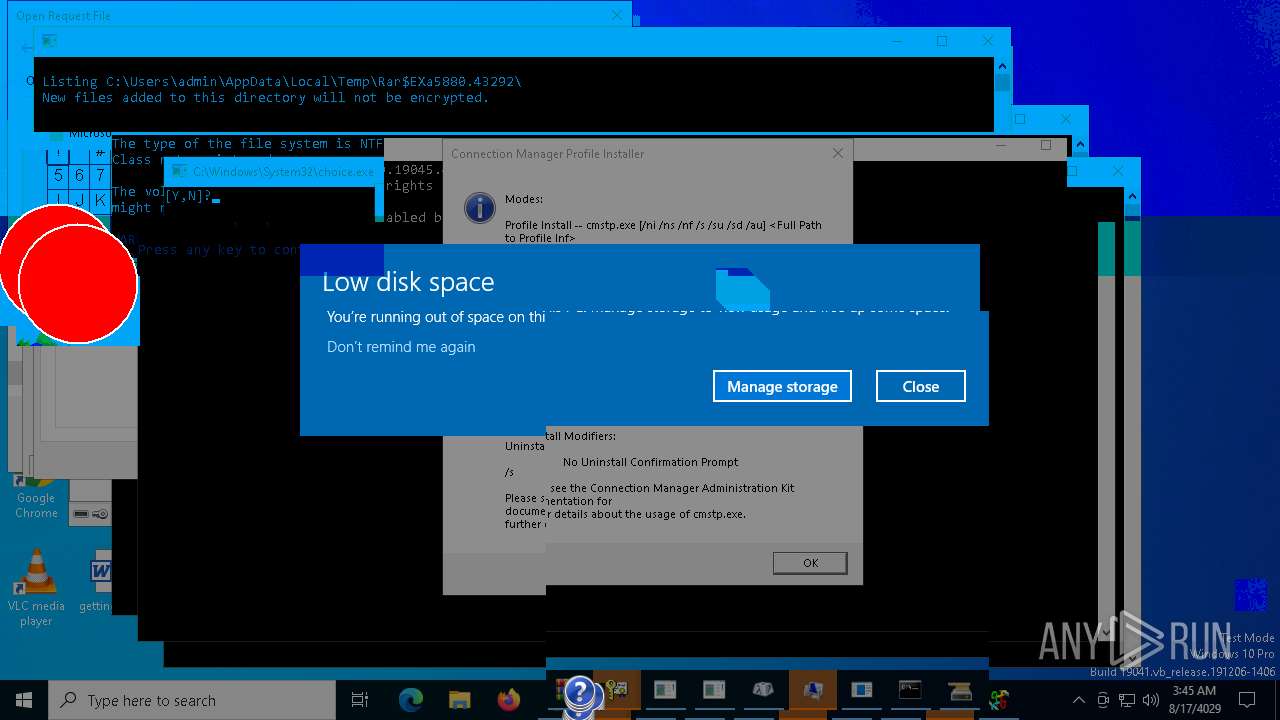Launch Firefox from the taskbar

coord(508,700)
